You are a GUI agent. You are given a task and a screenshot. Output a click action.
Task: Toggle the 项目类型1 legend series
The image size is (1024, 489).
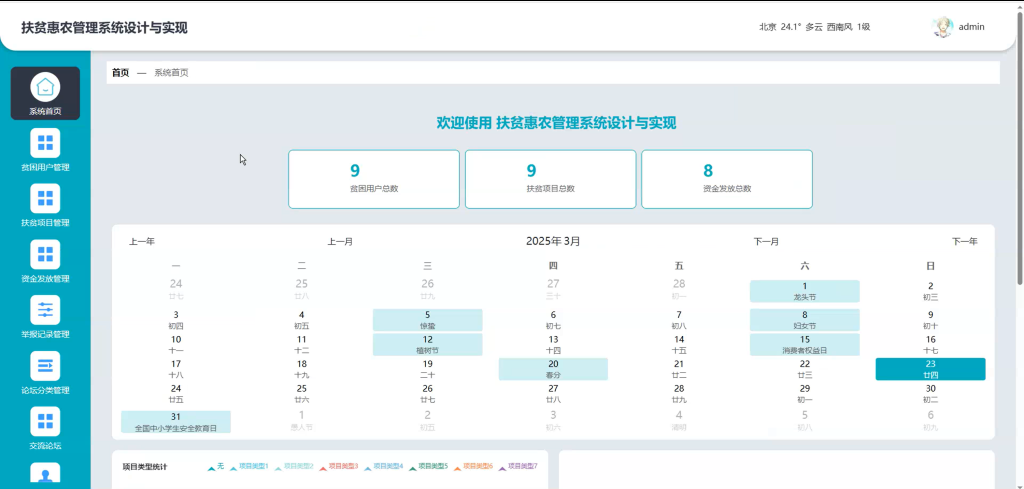[249, 467]
